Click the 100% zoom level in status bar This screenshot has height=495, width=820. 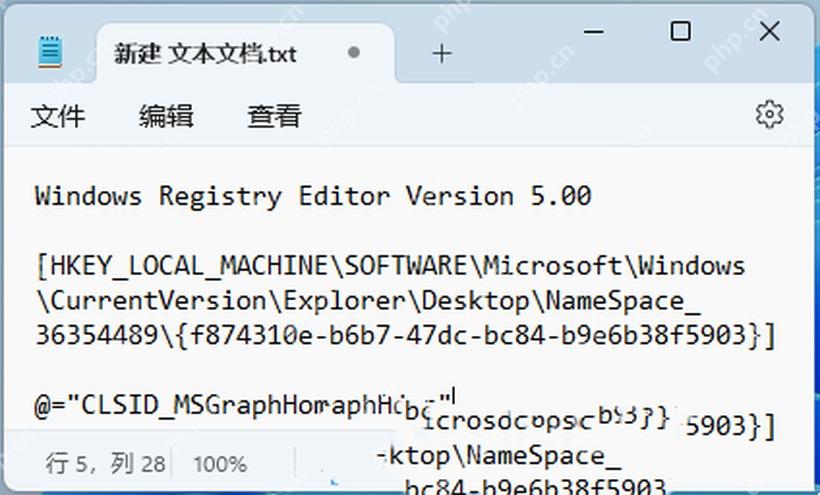(220, 464)
